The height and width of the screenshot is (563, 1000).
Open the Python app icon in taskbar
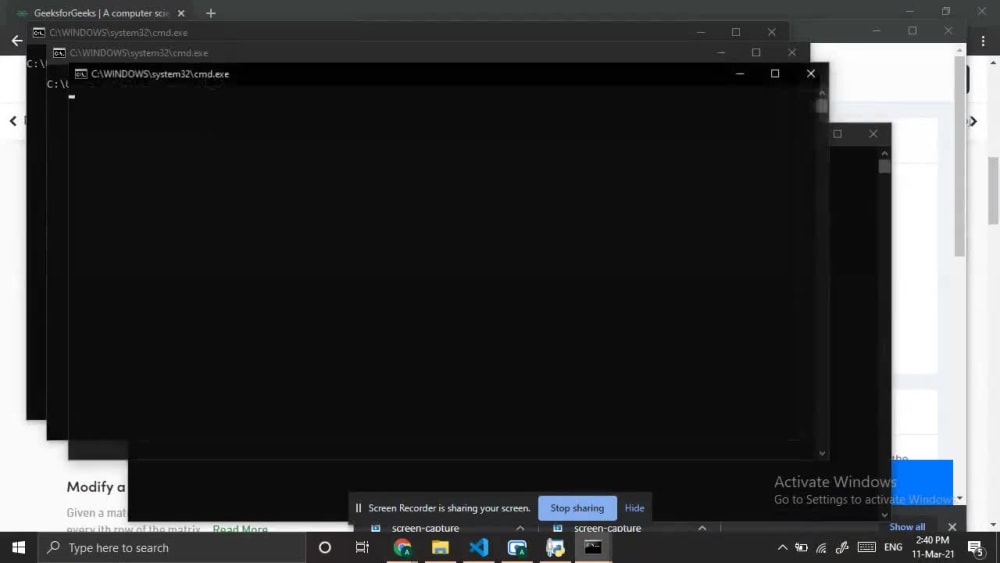[555, 548]
